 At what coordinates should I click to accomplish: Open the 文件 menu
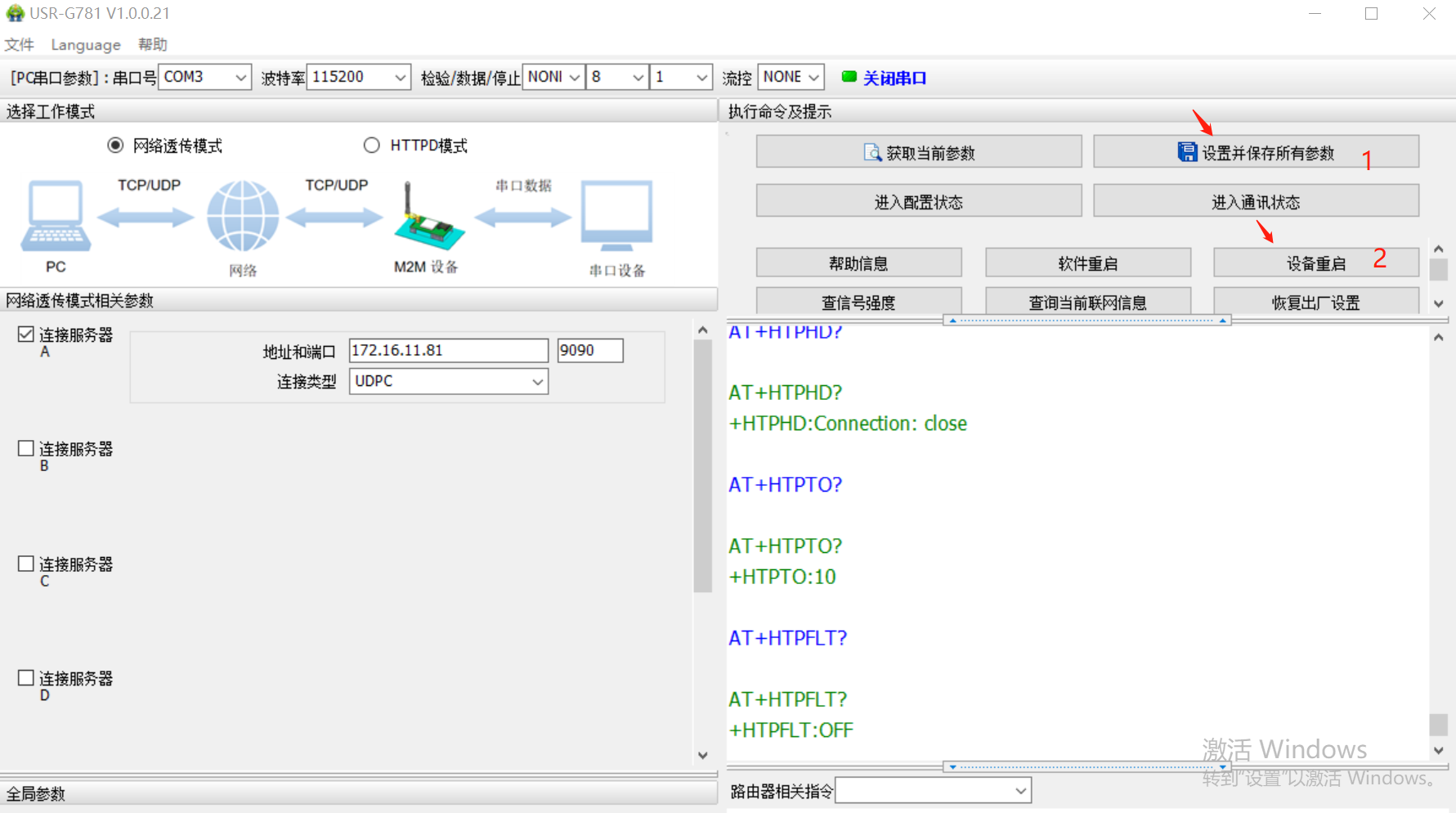(19, 45)
